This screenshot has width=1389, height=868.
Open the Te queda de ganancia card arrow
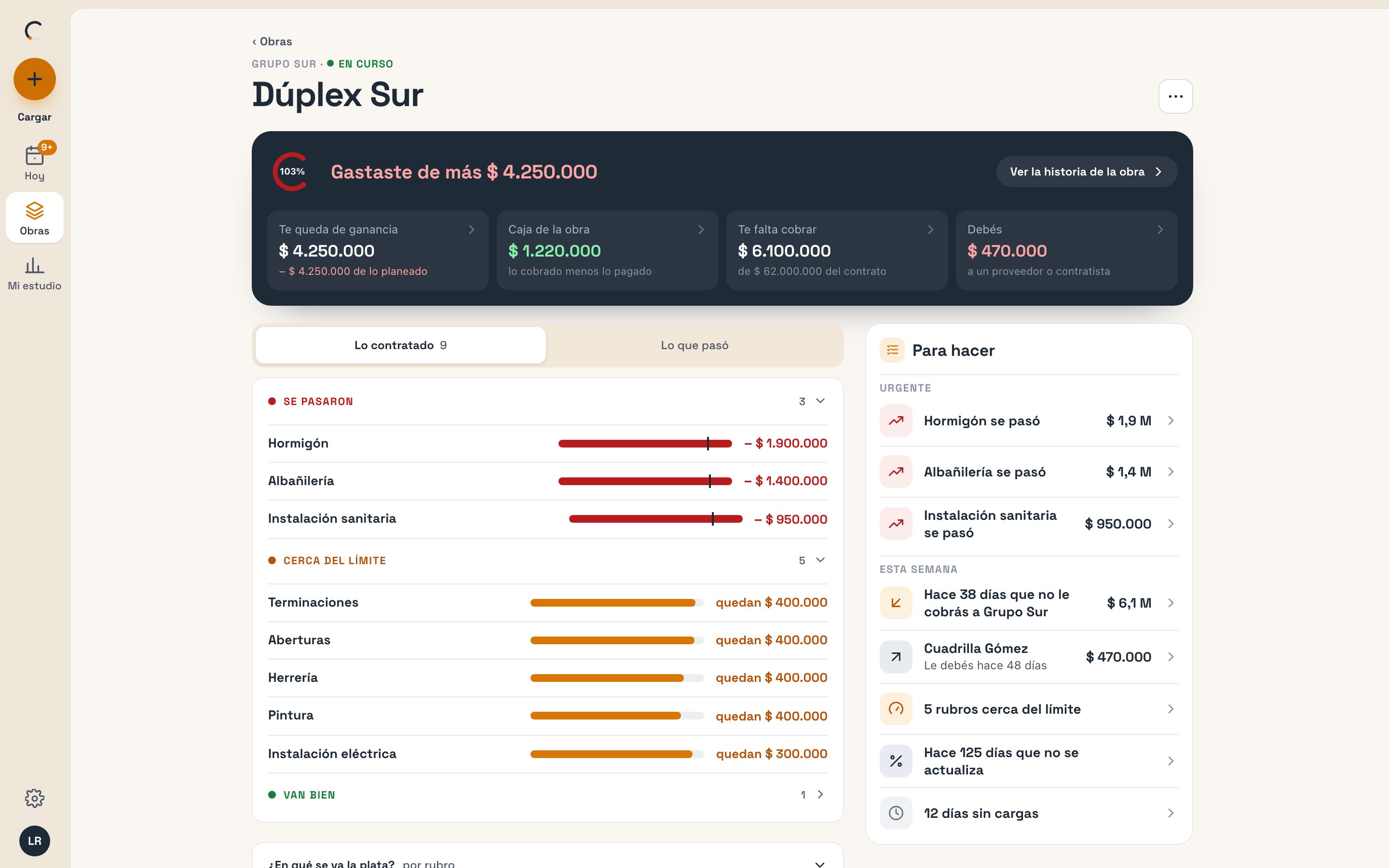(x=471, y=230)
